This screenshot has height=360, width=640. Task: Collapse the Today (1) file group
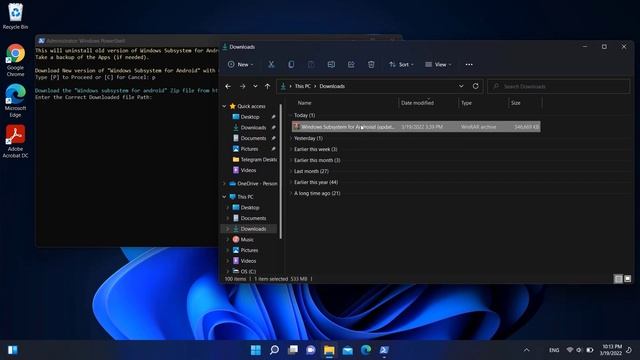coord(291,116)
